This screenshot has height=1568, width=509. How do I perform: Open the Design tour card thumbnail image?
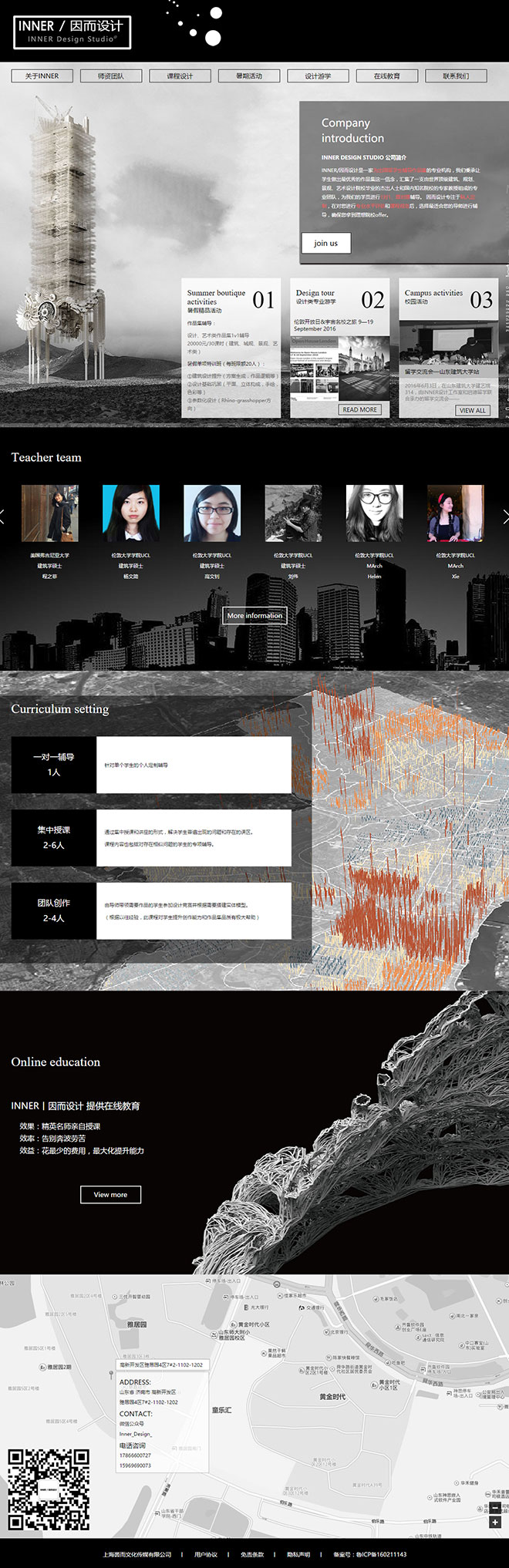pyautogui.click(x=340, y=367)
